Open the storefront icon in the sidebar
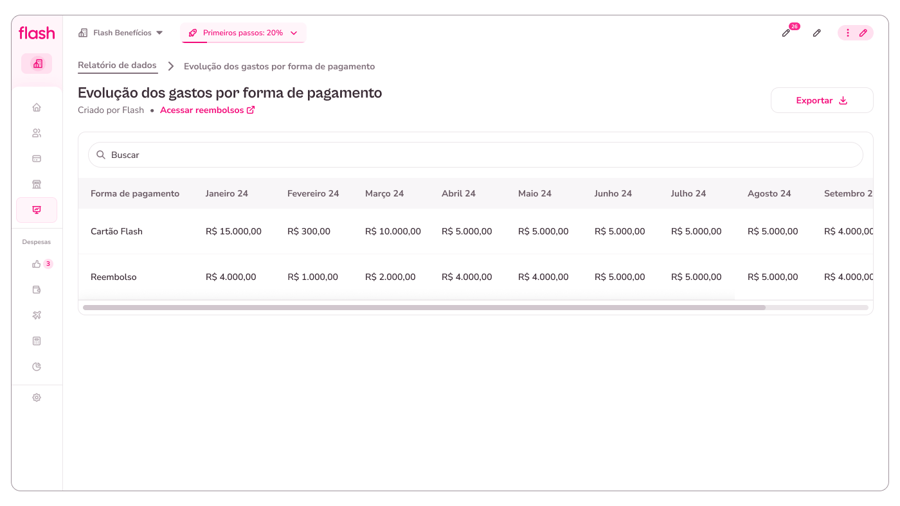 tap(37, 185)
